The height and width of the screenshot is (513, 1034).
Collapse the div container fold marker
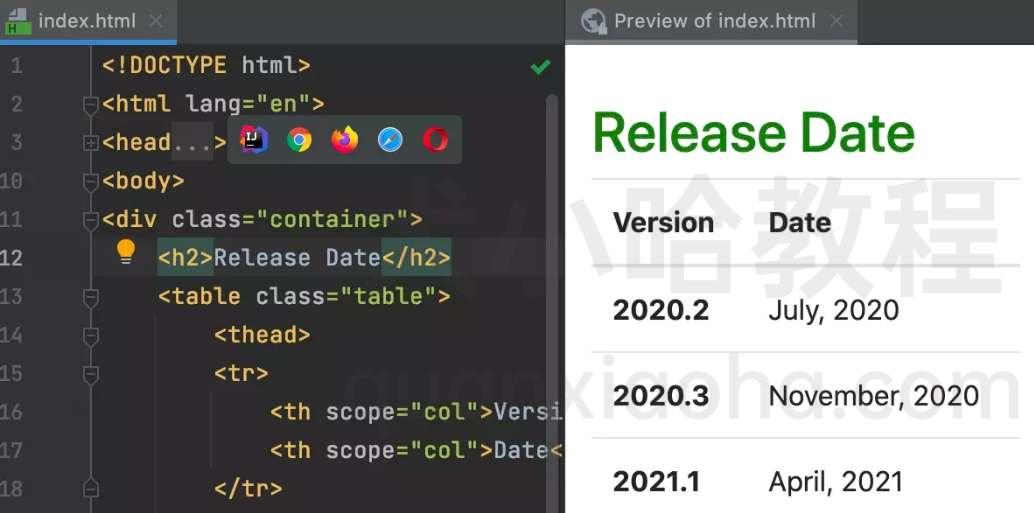tap(91, 220)
